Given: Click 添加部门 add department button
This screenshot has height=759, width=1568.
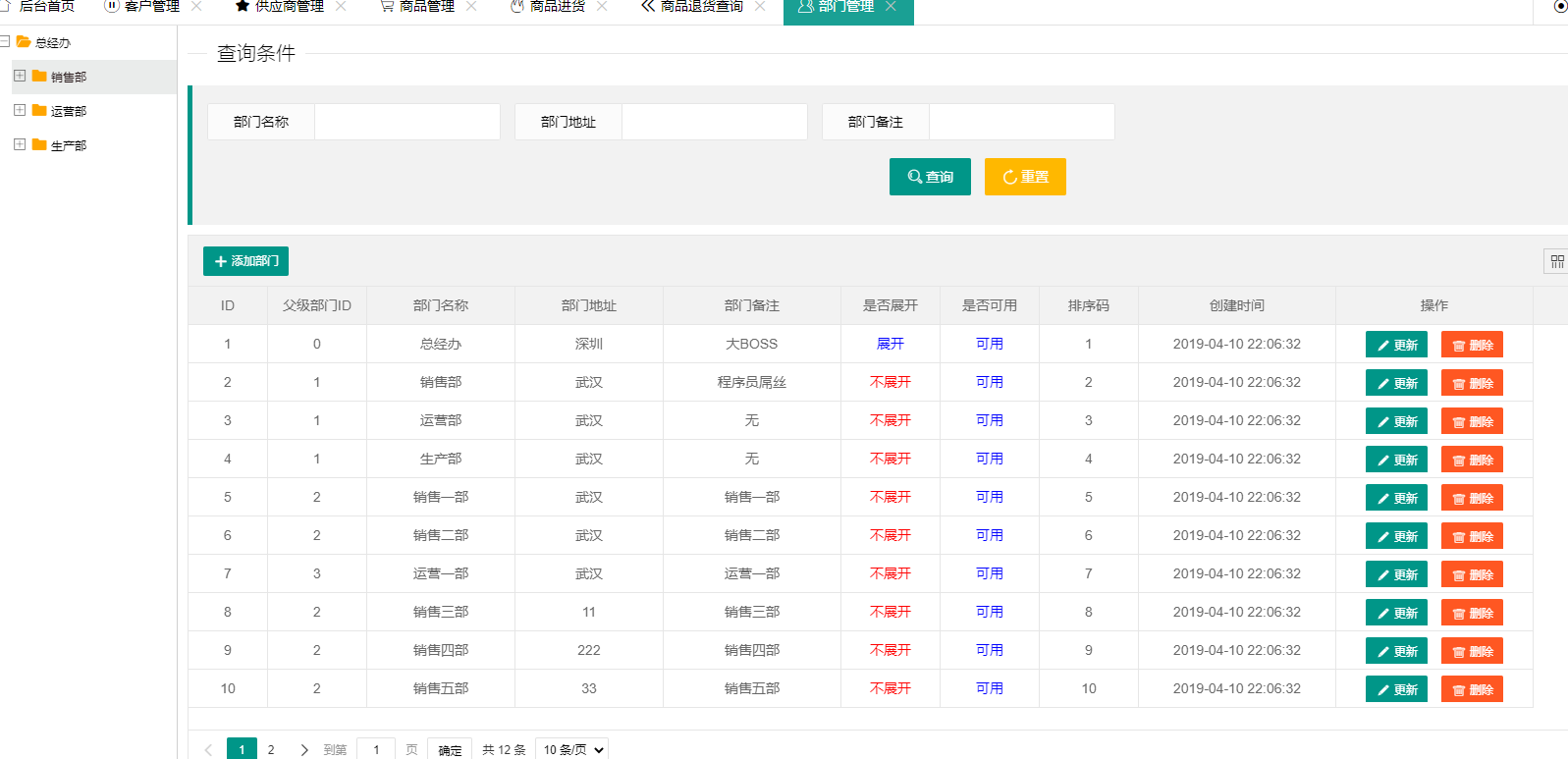Looking at the screenshot, I should [x=245, y=261].
